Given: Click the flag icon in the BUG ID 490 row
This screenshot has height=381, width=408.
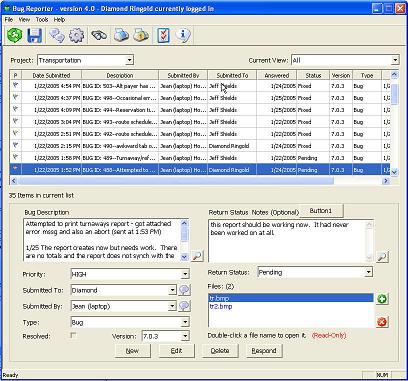Looking at the screenshot, I should click(15, 146).
